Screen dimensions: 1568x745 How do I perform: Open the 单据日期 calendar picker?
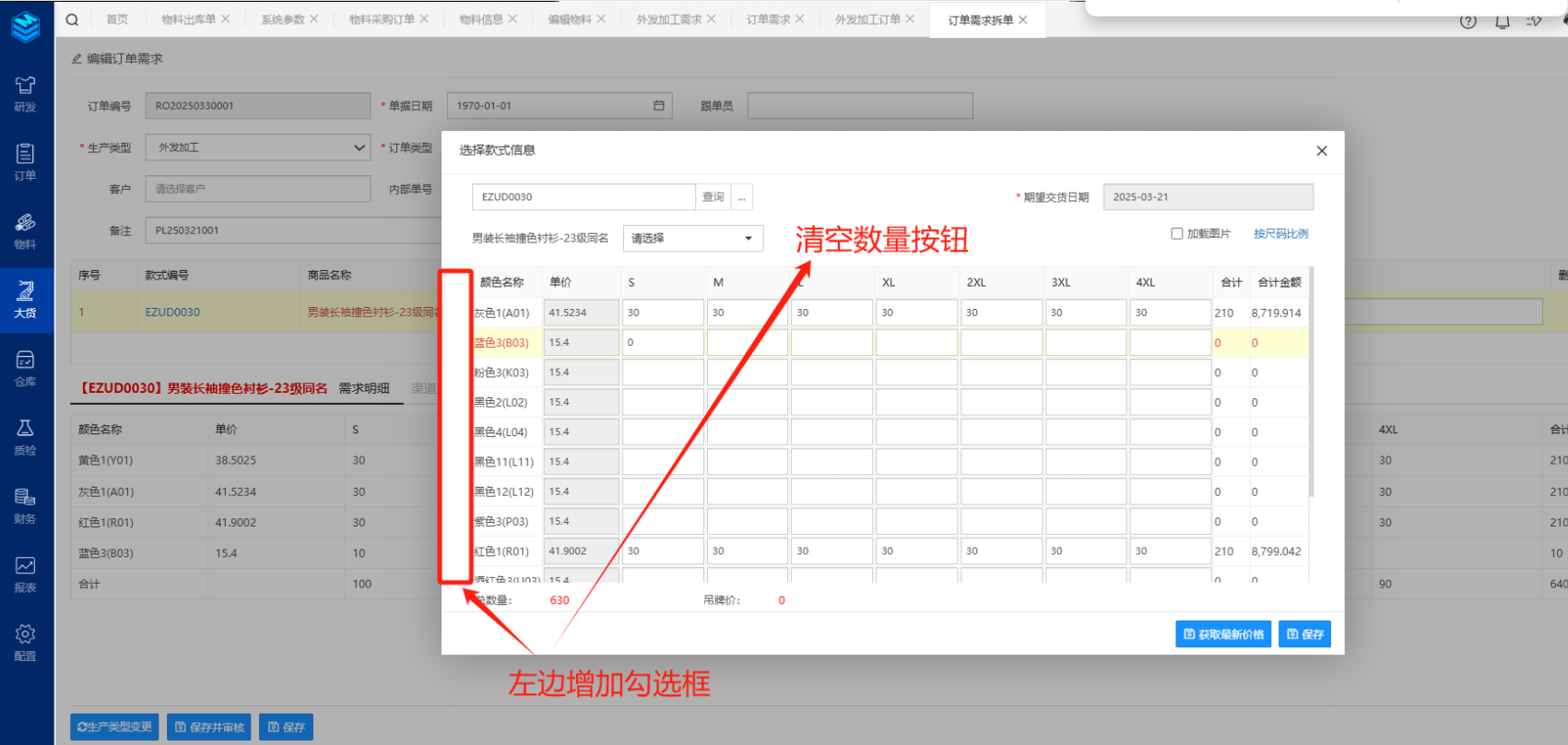tap(658, 106)
